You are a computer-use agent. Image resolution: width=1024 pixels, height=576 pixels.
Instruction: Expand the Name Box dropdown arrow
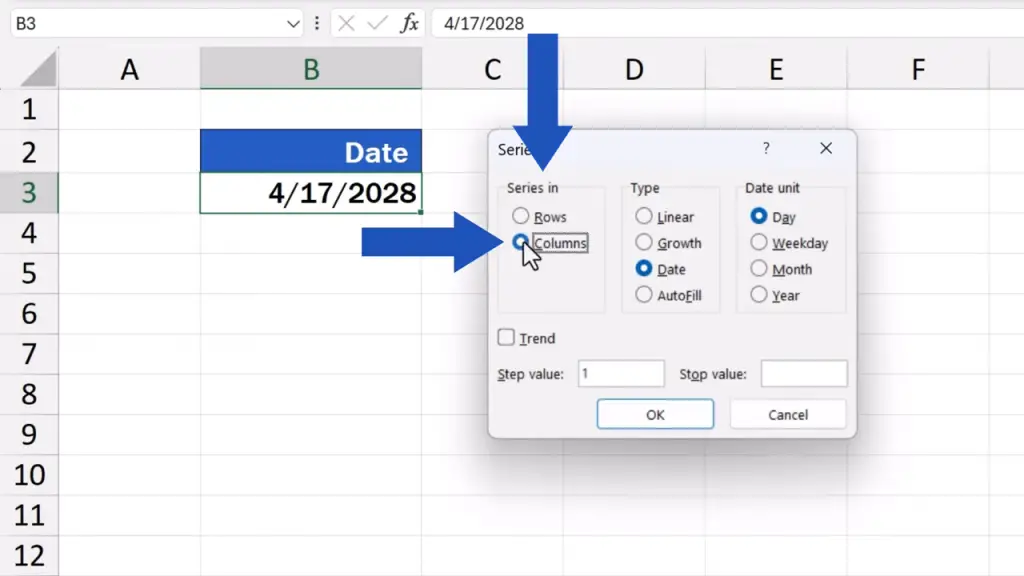tap(293, 24)
